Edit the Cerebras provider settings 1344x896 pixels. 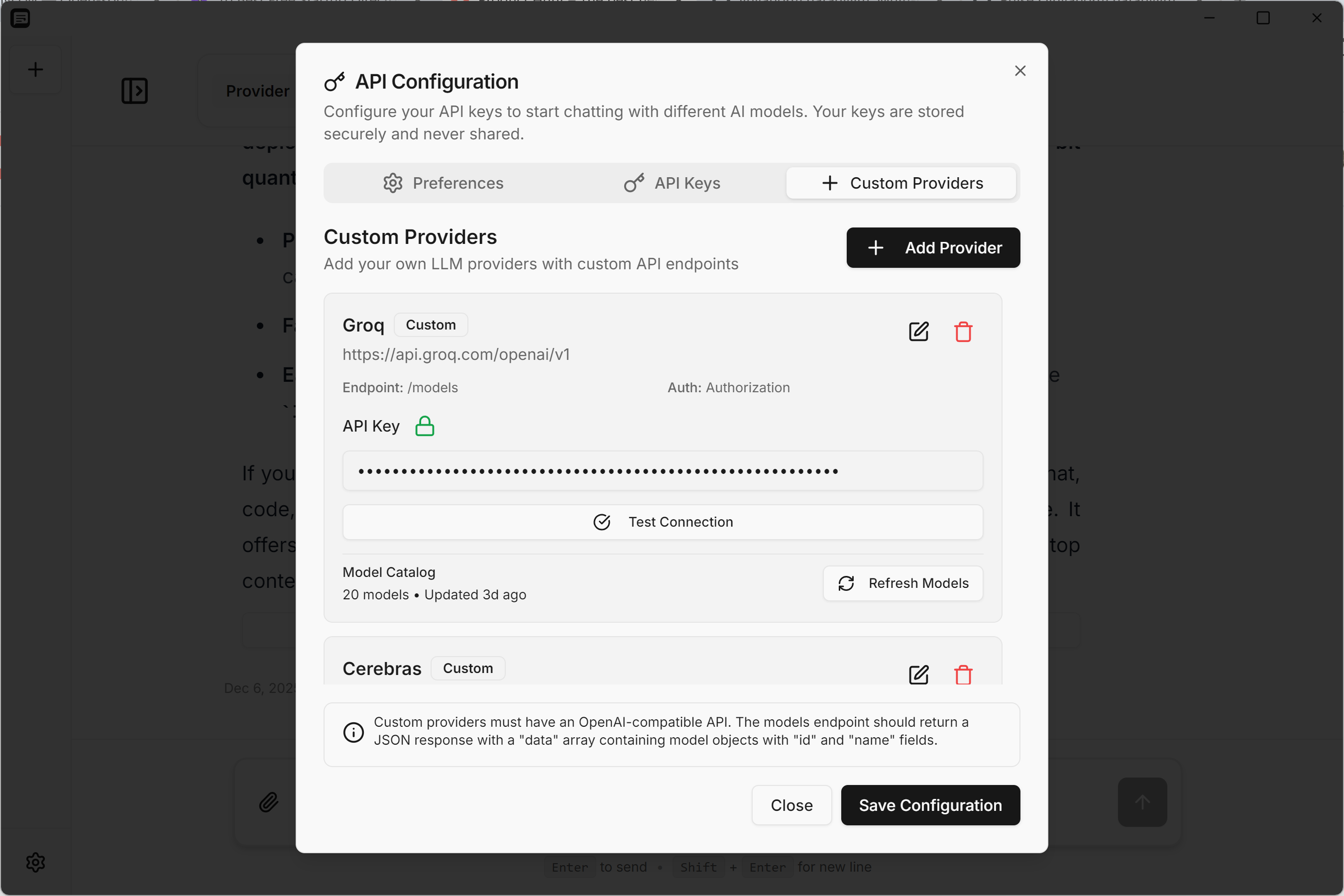coord(918,675)
